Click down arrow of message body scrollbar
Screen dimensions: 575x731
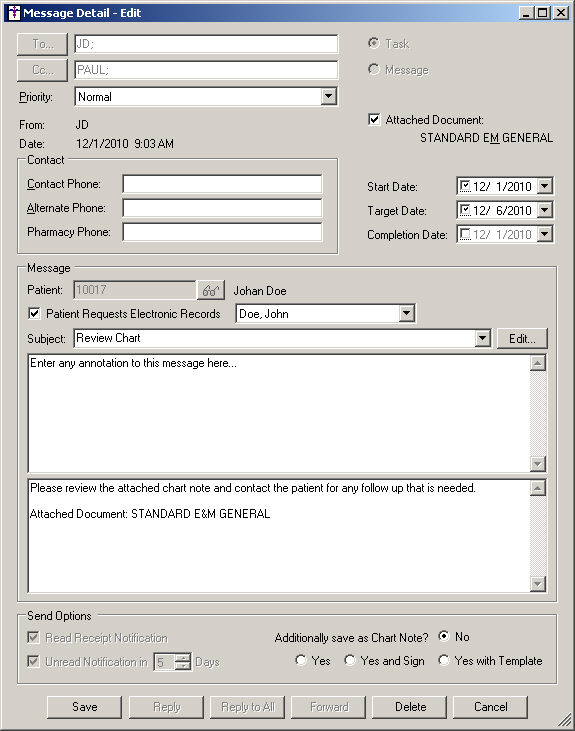(538, 584)
